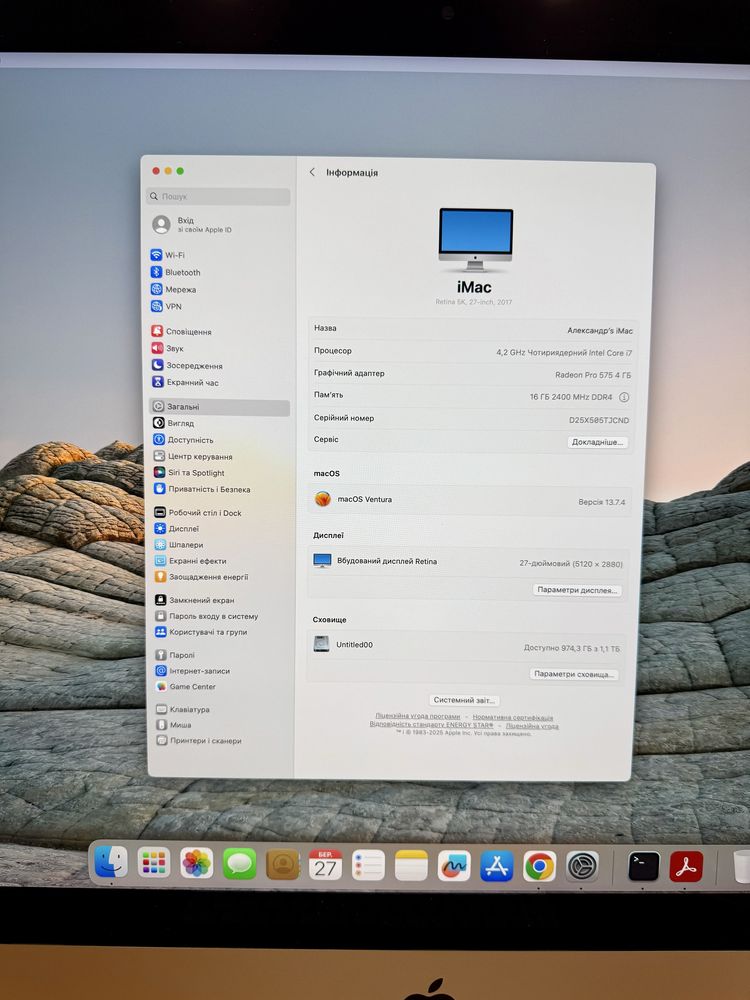Open Параметри дисплея button
The image size is (750, 1000).
(577, 590)
